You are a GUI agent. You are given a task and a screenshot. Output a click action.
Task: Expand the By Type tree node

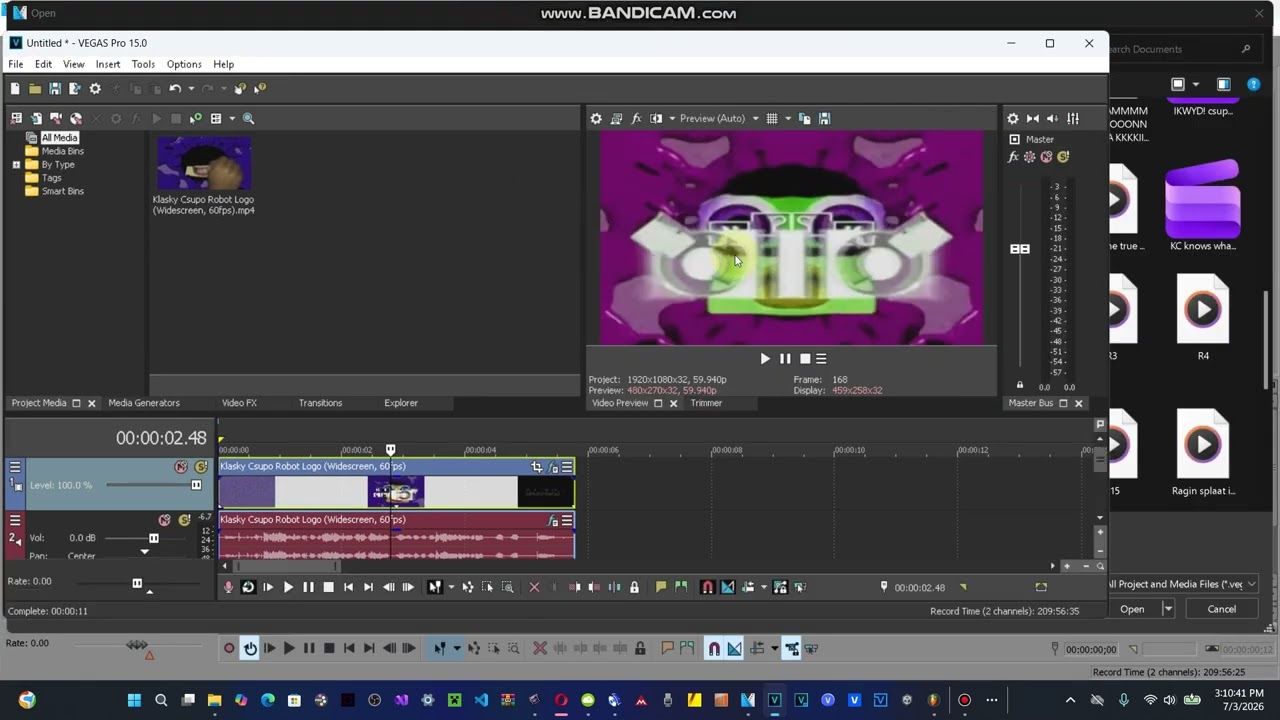(x=16, y=164)
